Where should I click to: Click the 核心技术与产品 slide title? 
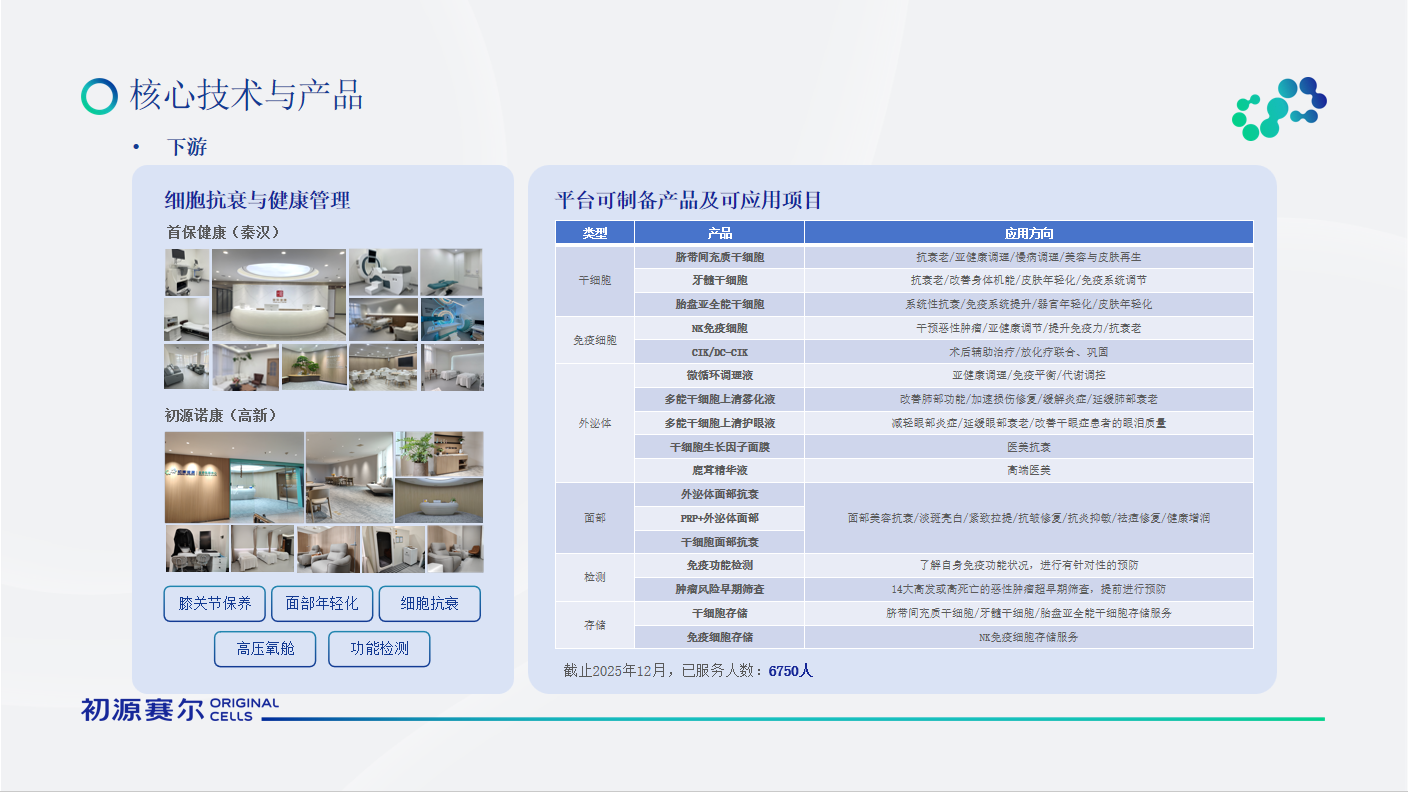point(246,95)
